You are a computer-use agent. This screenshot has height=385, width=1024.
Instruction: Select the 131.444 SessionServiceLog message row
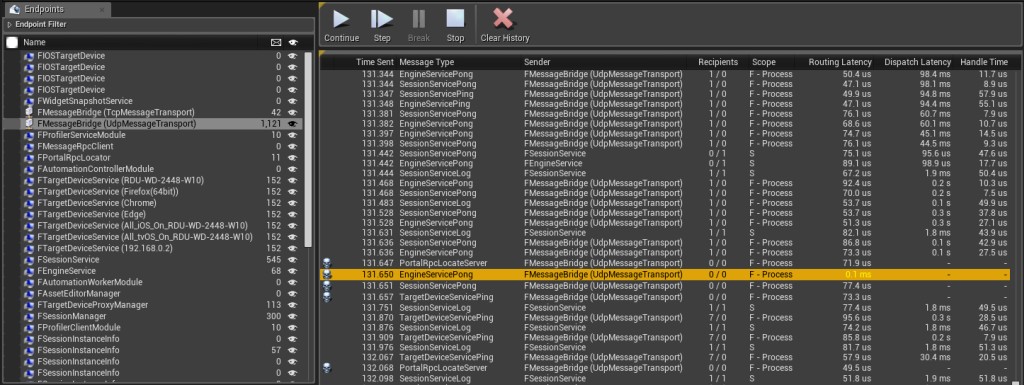coord(665,173)
